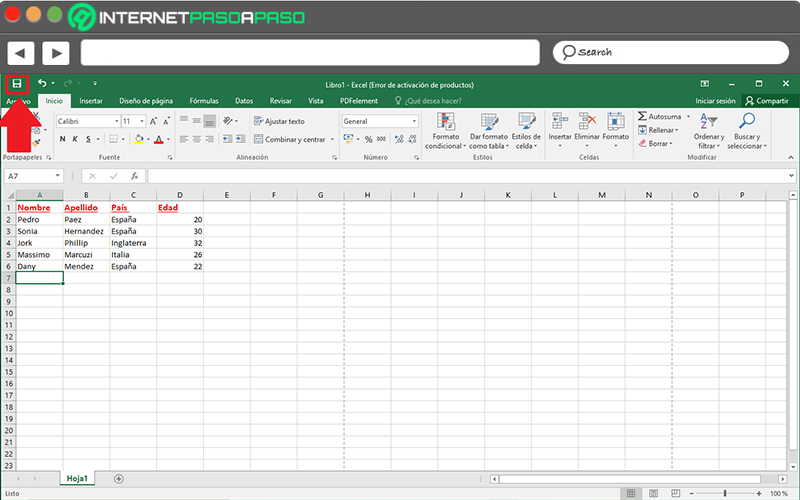Click Autosuma

[x=659, y=117]
